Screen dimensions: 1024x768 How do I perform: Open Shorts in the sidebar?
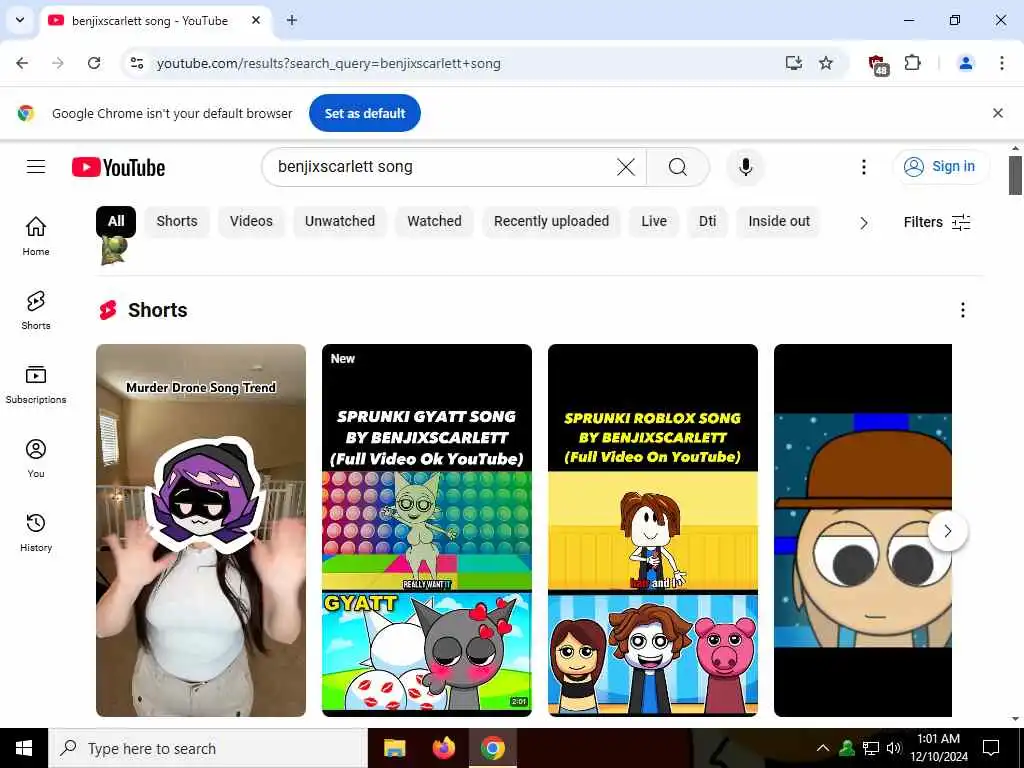36,310
